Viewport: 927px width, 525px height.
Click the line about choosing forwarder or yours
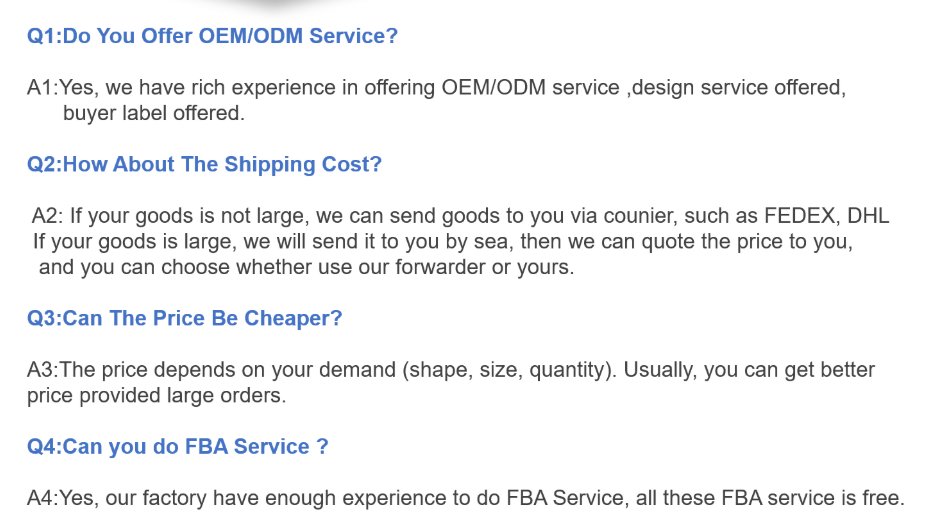click(306, 267)
